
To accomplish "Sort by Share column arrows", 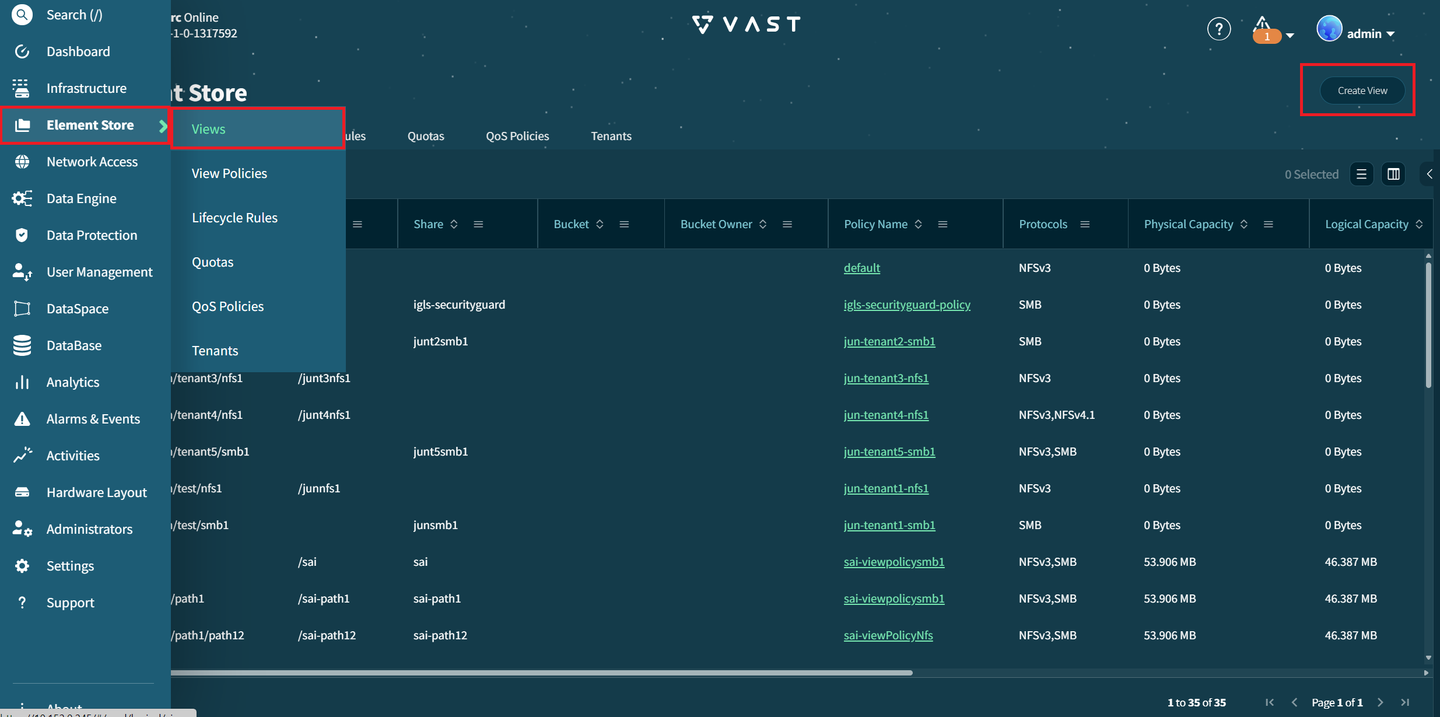I will tap(454, 224).
